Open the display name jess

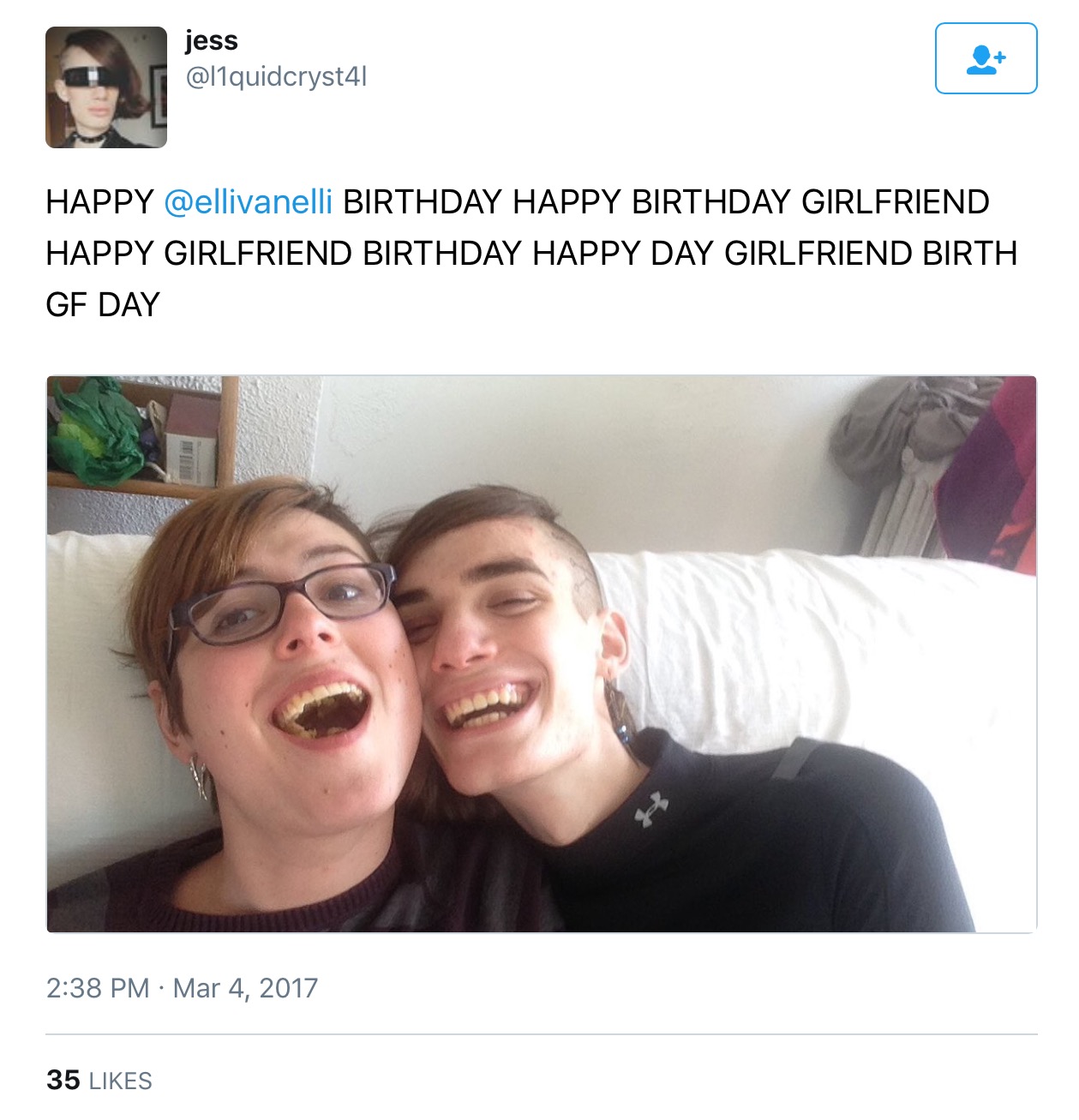211,40
